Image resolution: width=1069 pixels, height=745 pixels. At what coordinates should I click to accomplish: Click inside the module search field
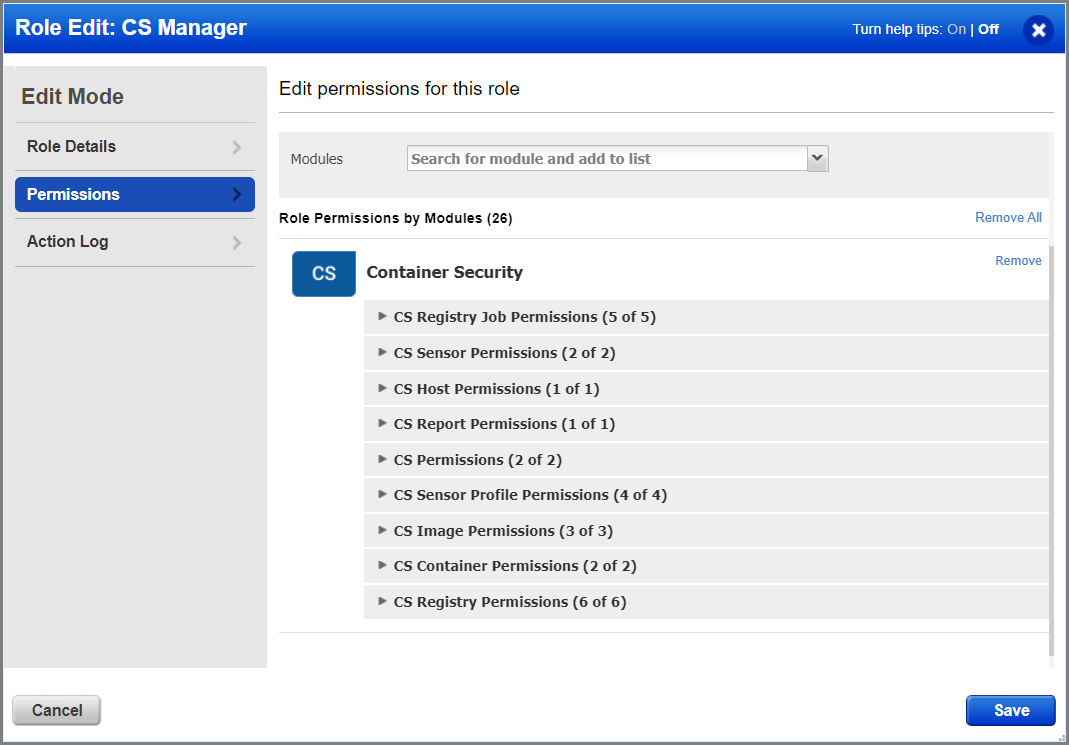click(x=600, y=158)
